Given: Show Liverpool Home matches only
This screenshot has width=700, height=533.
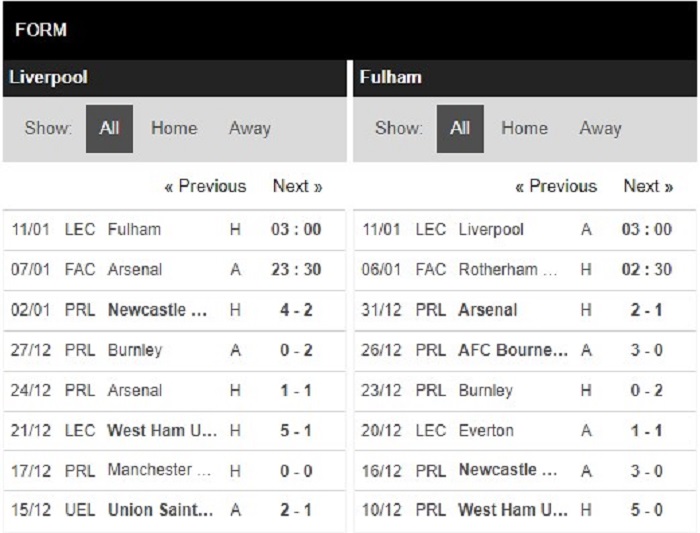Looking at the screenshot, I should pos(174,129).
